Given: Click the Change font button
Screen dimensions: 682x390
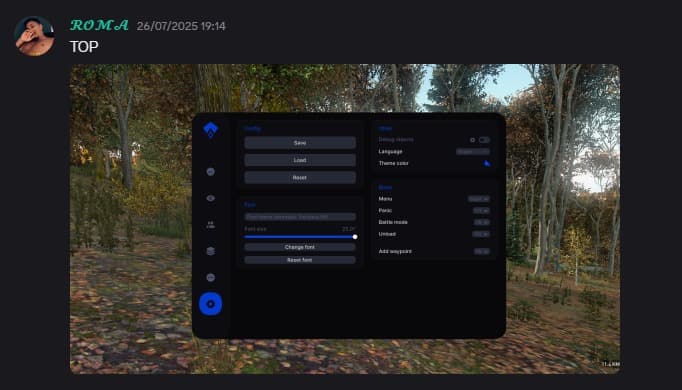Looking at the screenshot, I should click(x=300, y=247).
